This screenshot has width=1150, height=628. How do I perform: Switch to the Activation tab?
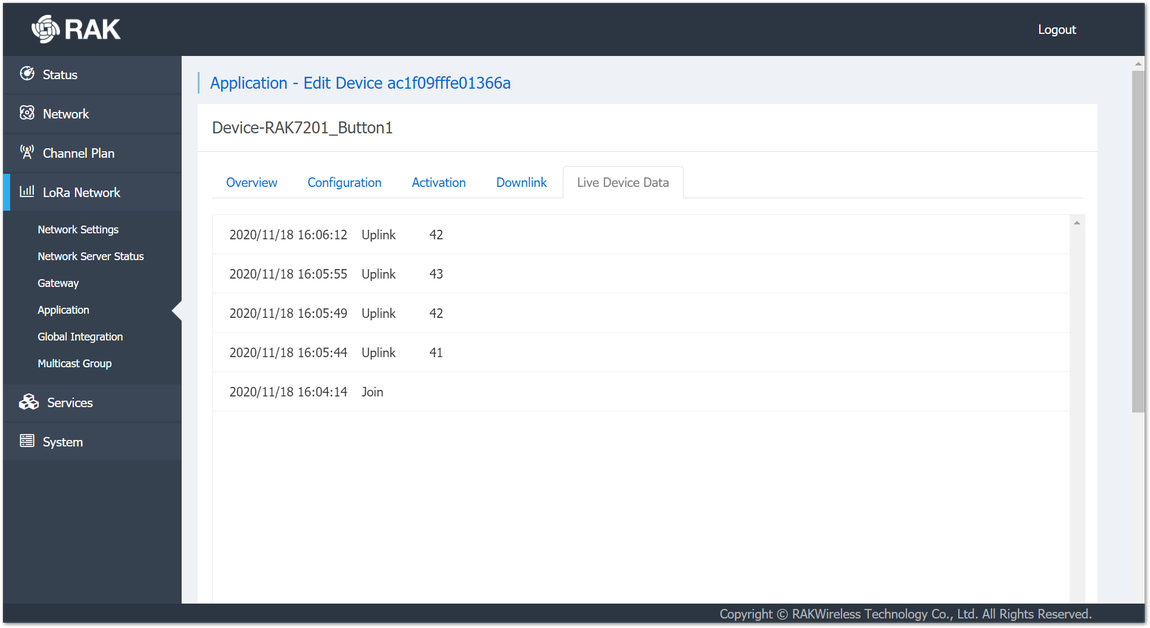pos(439,183)
